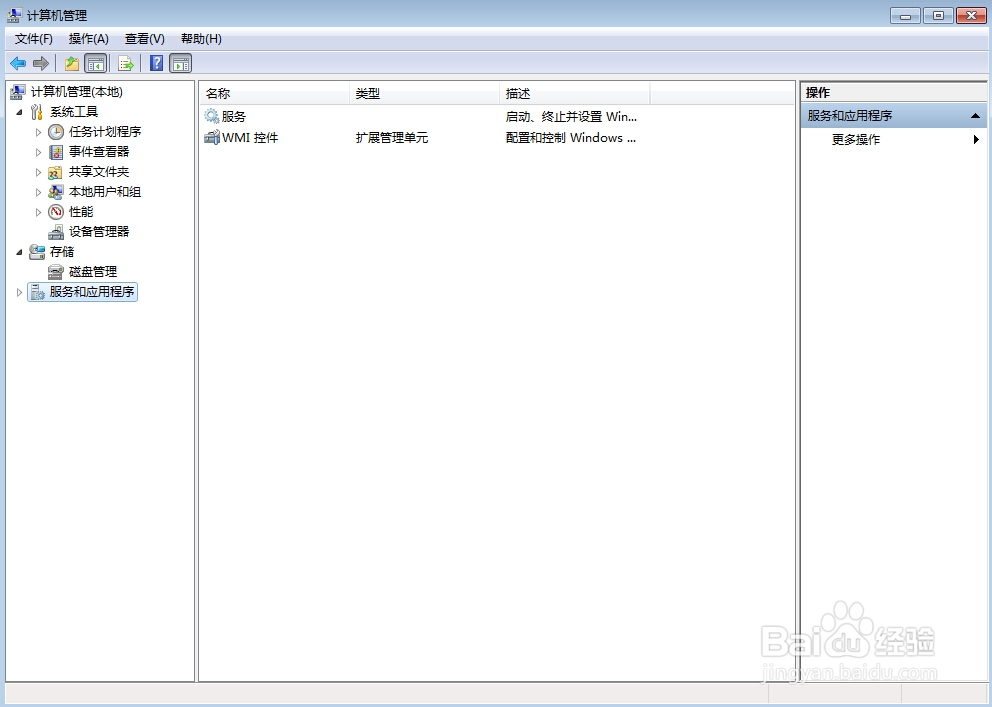Select 事件查看器 tree label

(x=99, y=152)
